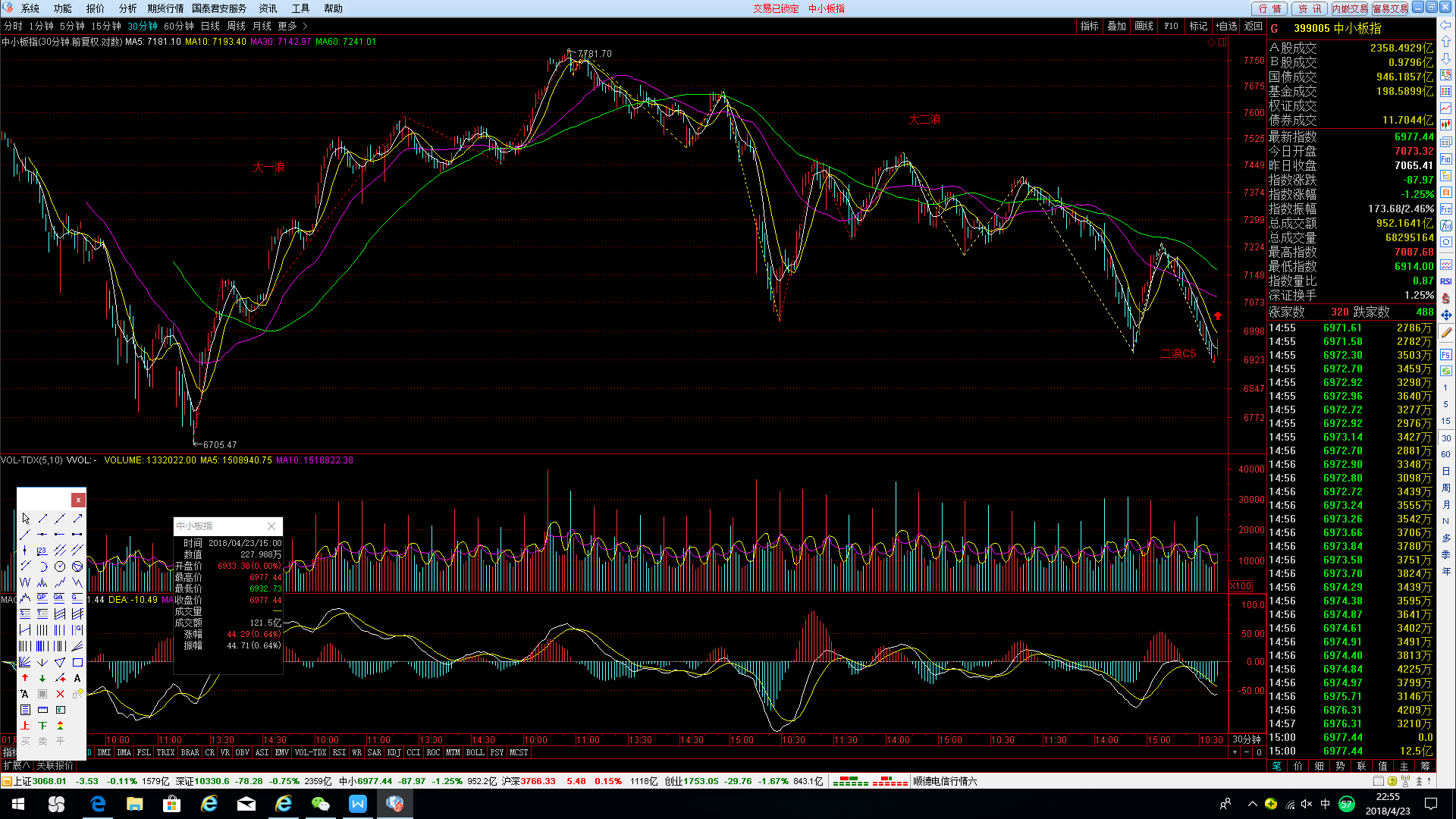This screenshot has height=819, width=1456.
Task: Click the 行情 button at top right
Action: pyautogui.click(x=1269, y=8)
